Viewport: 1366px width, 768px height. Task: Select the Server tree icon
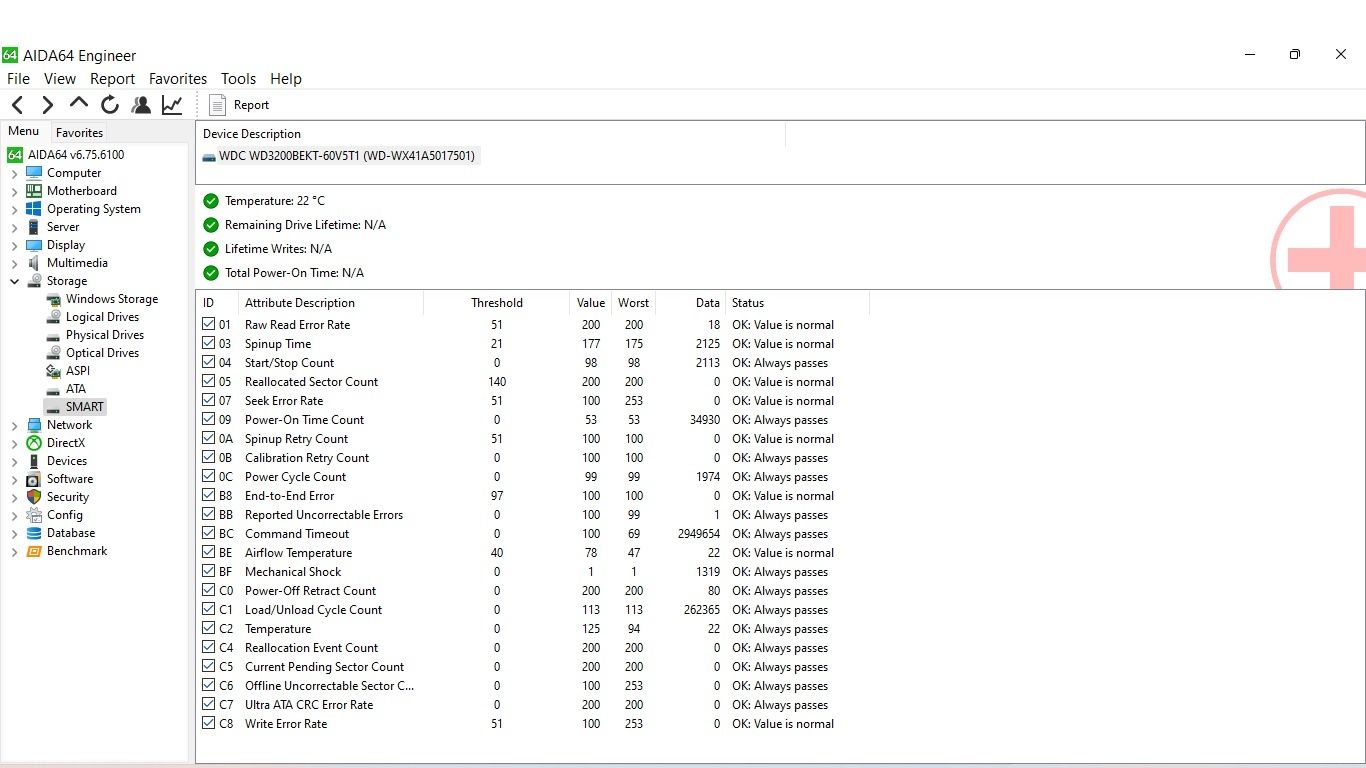pos(34,227)
